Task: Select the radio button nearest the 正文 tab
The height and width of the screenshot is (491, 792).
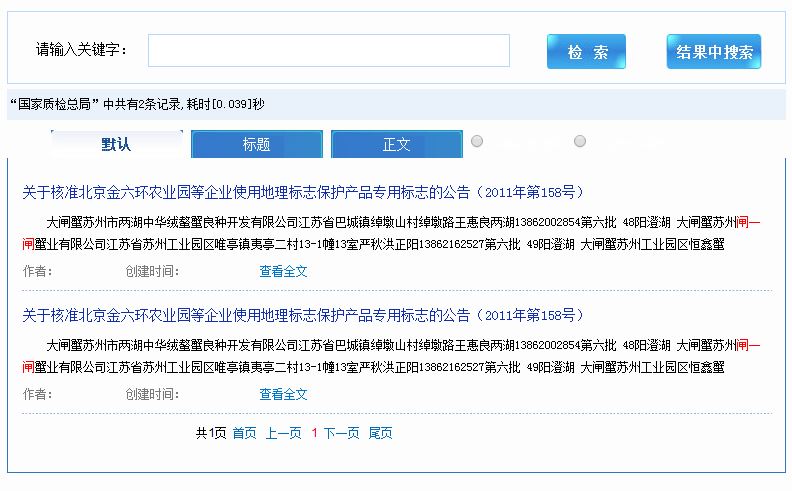Action: pos(477,141)
